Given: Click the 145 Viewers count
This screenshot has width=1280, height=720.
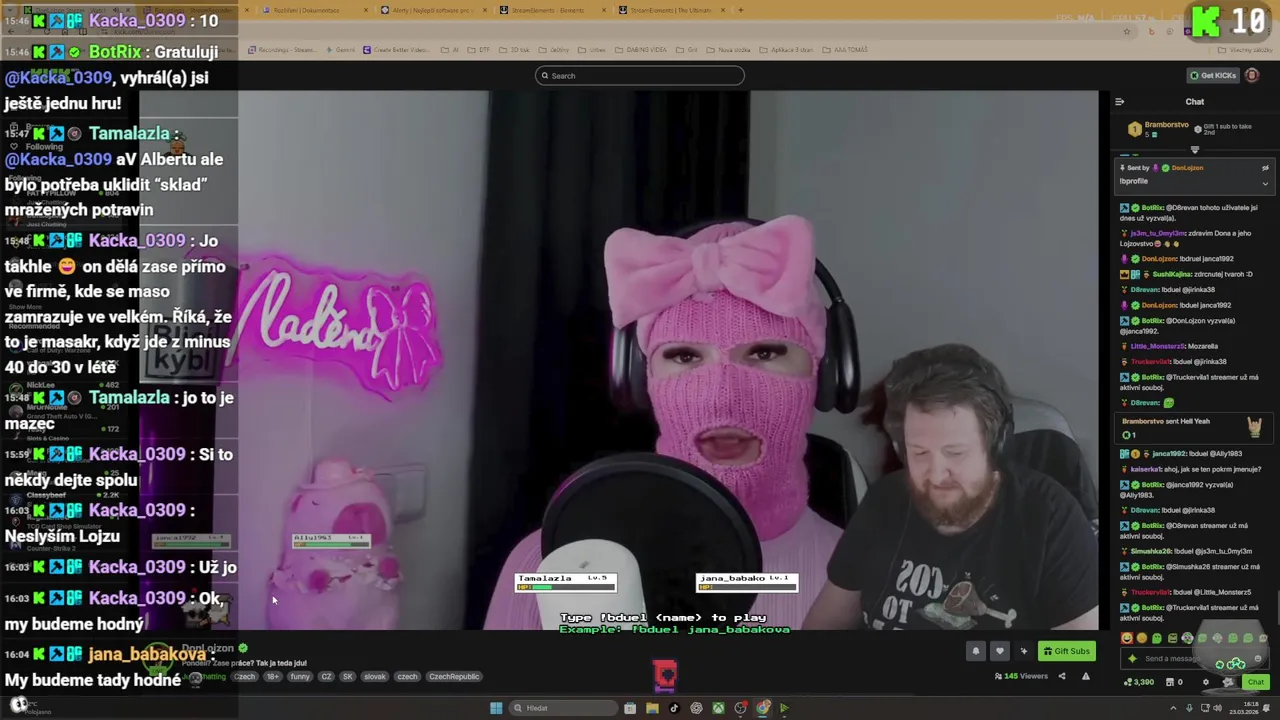Looking at the screenshot, I should point(1021,677).
